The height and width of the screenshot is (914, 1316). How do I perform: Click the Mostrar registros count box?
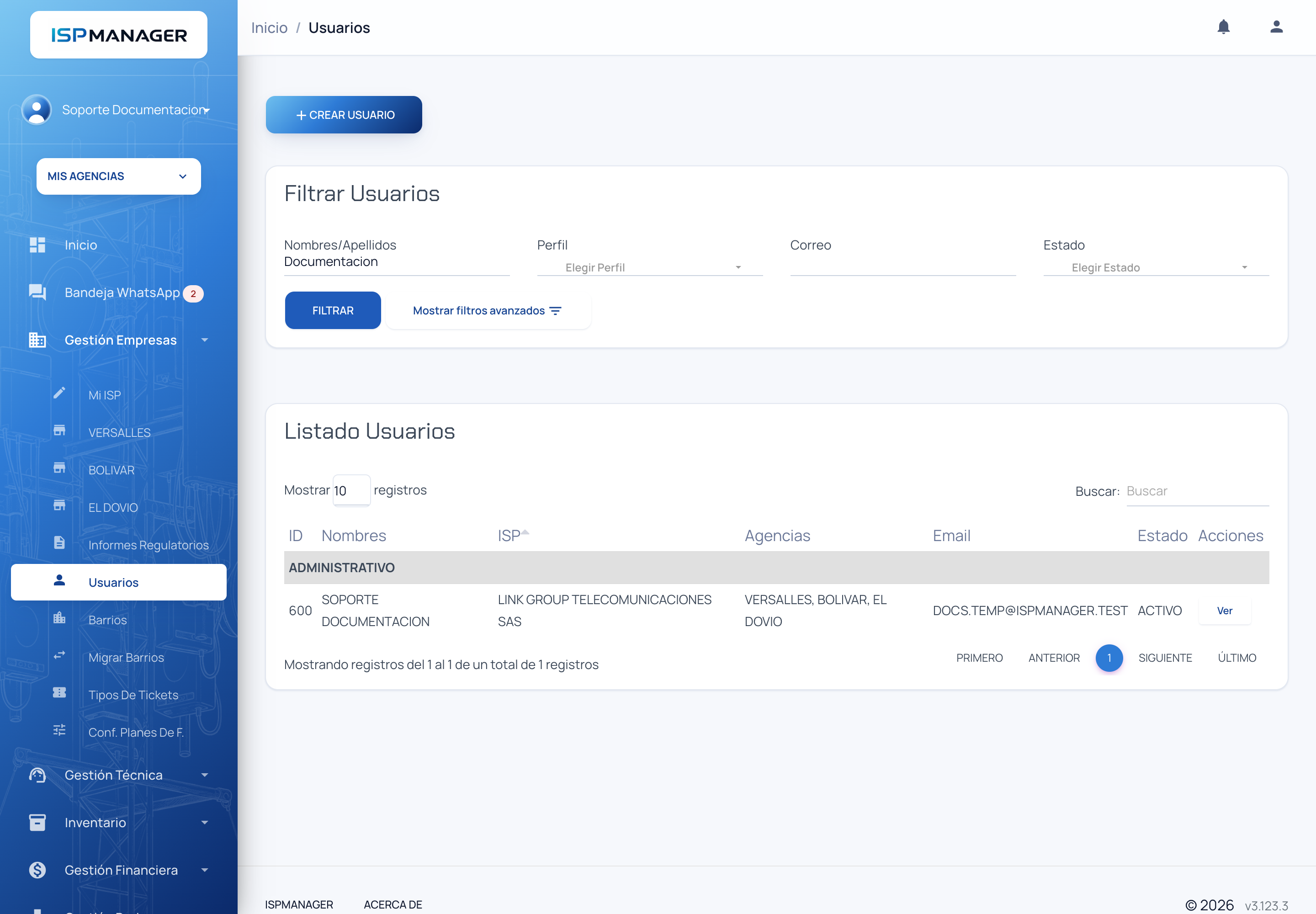tap(351, 491)
